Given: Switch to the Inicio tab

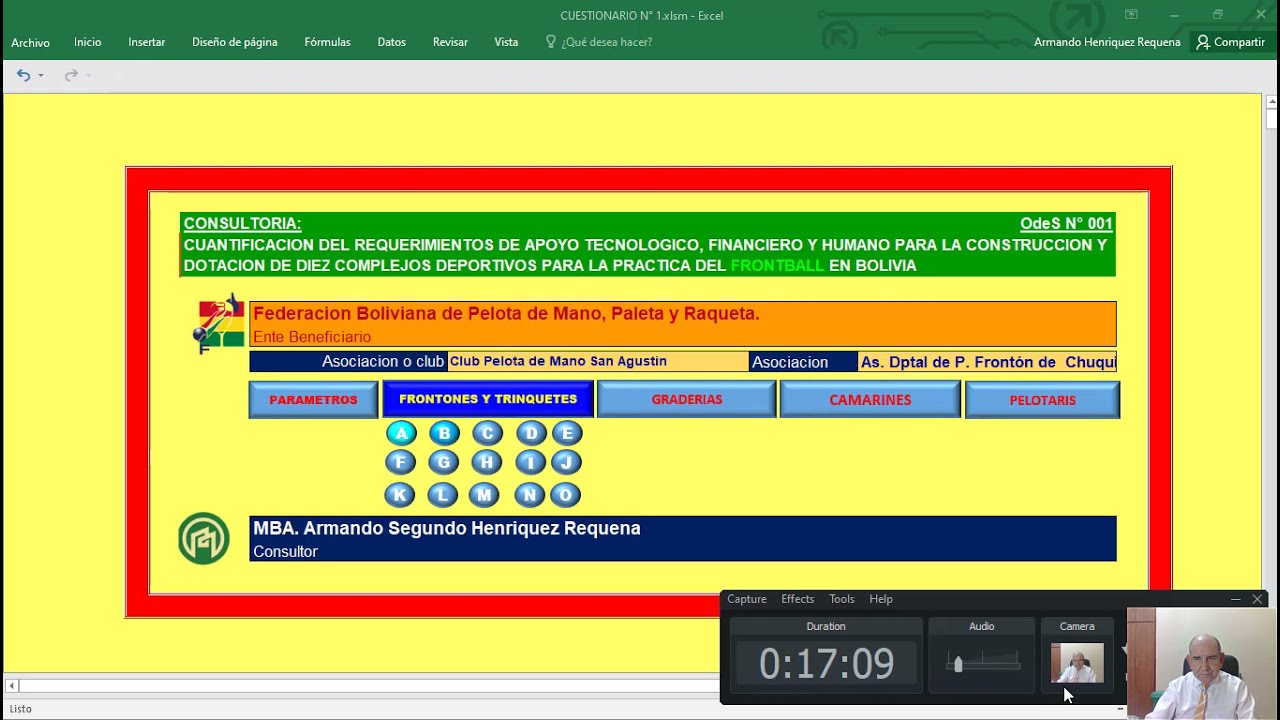Looking at the screenshot, I should pos(87,42).
